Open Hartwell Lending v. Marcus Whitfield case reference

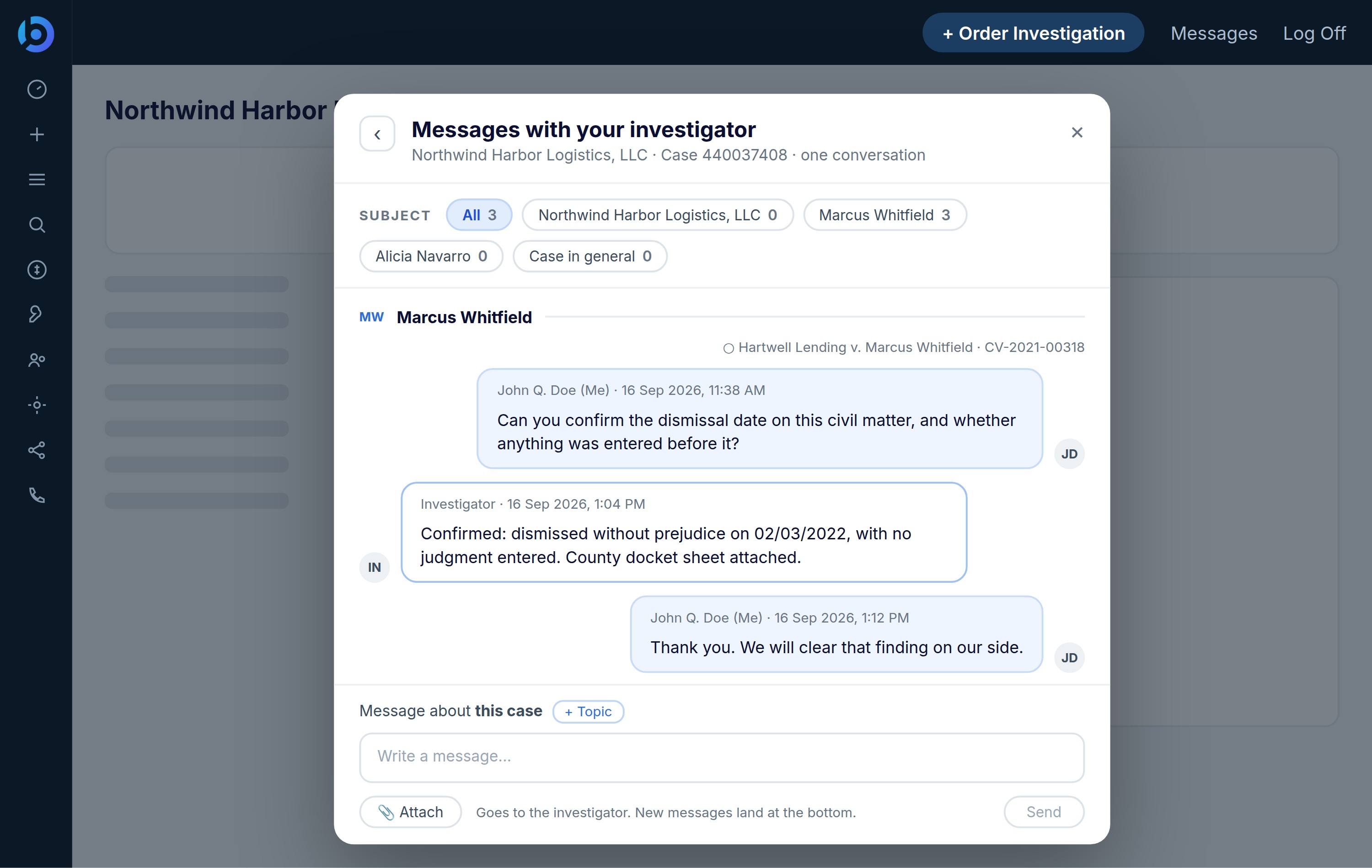[x=904, y=347]
